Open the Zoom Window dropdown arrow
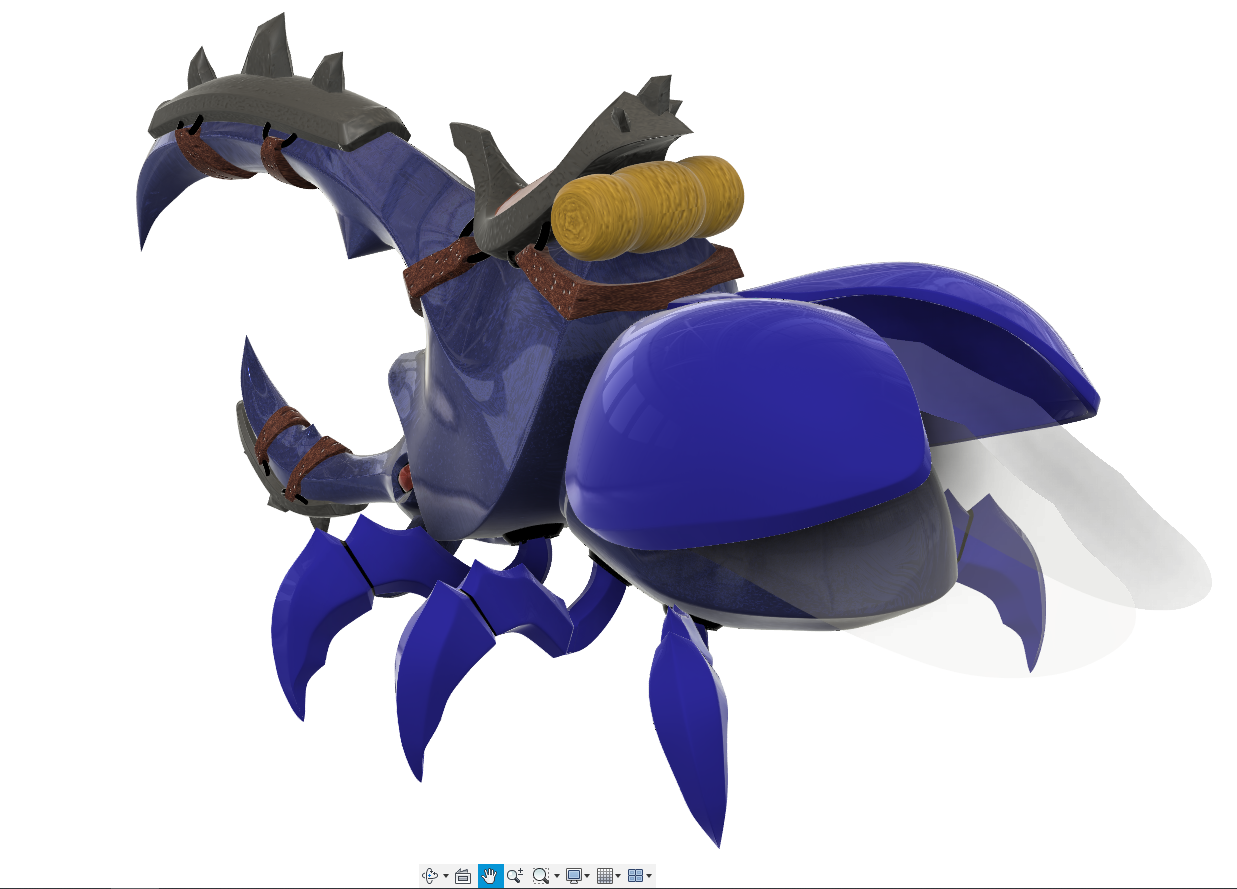The image size is (1237, 889). pos(557,876)
